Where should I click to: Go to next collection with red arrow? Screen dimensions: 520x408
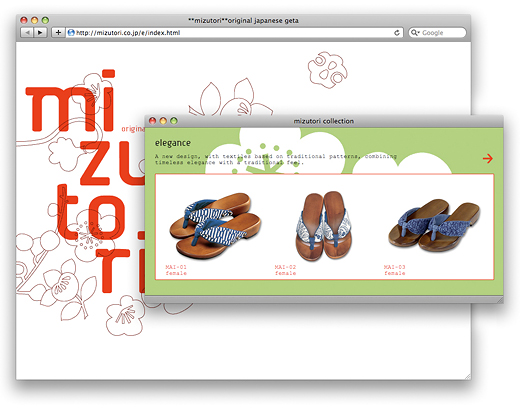click(x=488, y=158)
